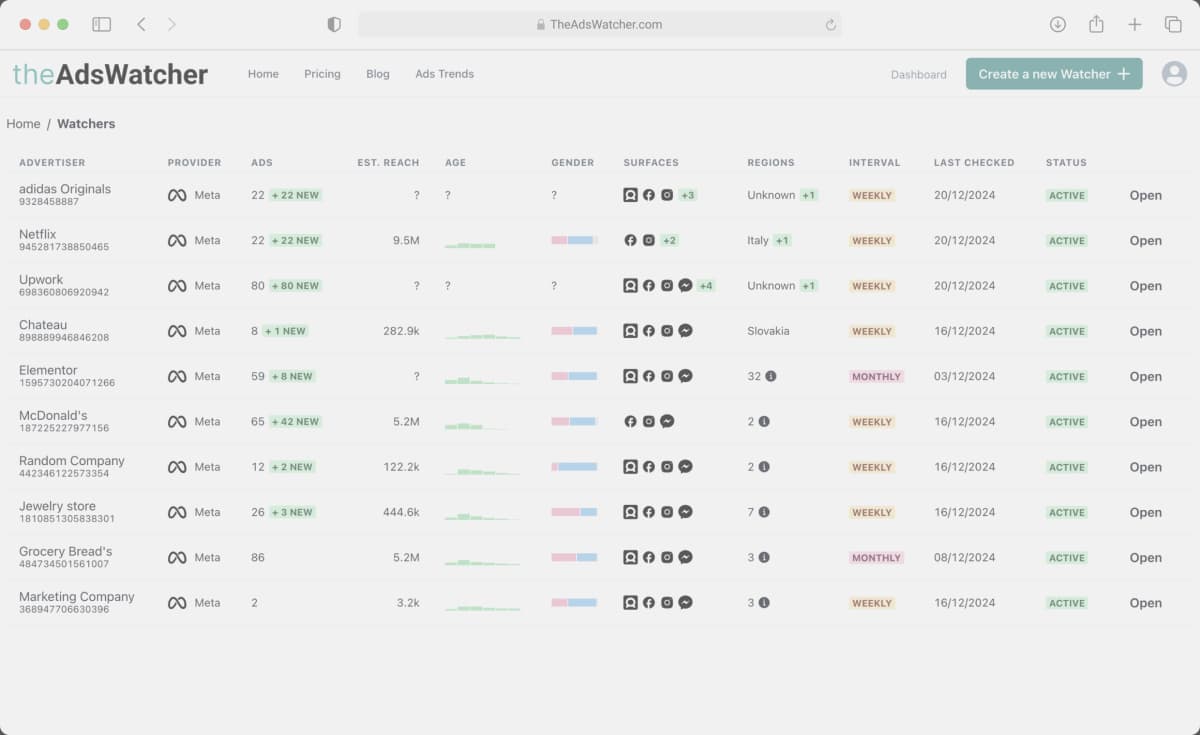Click the +22 NEW badge for Netflix
1200x735 pixels.
[x=296, y=240]
